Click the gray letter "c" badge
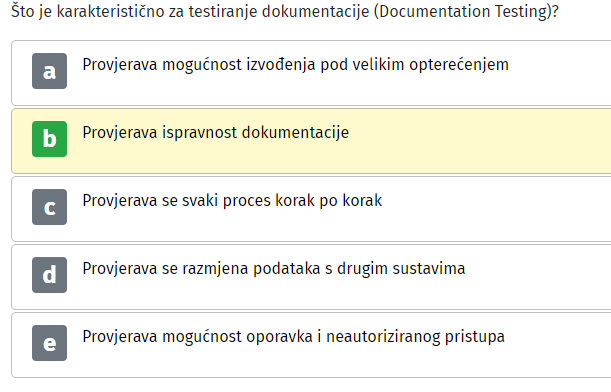This screenshot has width=611, height=392. tap(49, 207)
